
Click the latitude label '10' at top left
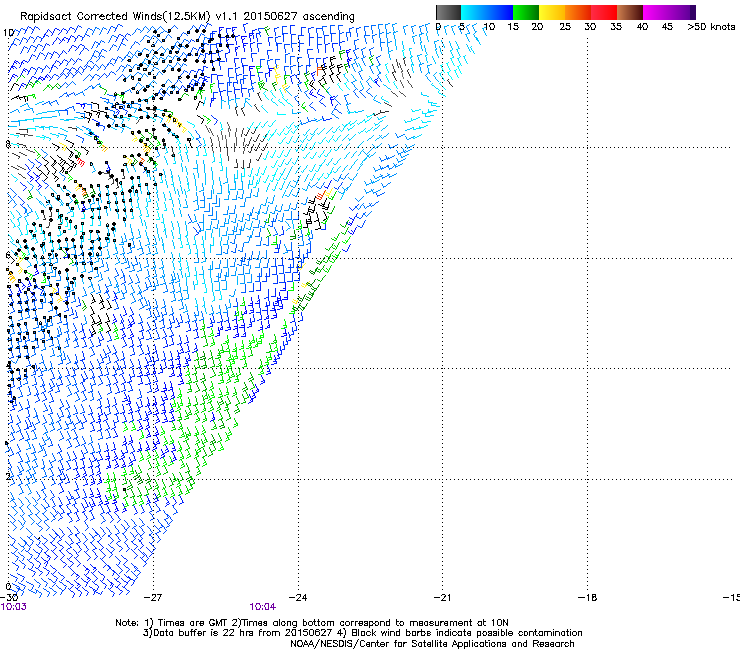point(8,33)
